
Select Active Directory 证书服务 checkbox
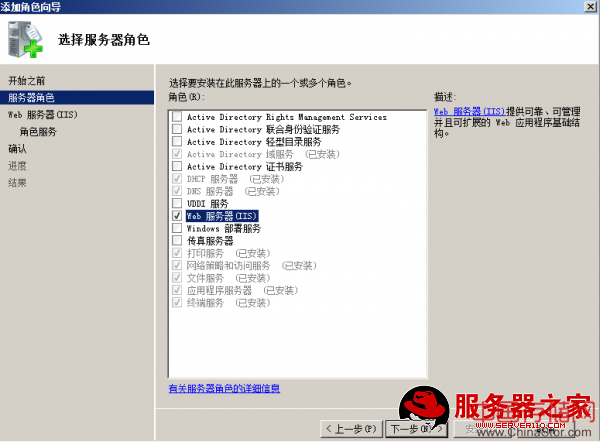[178, 166]
